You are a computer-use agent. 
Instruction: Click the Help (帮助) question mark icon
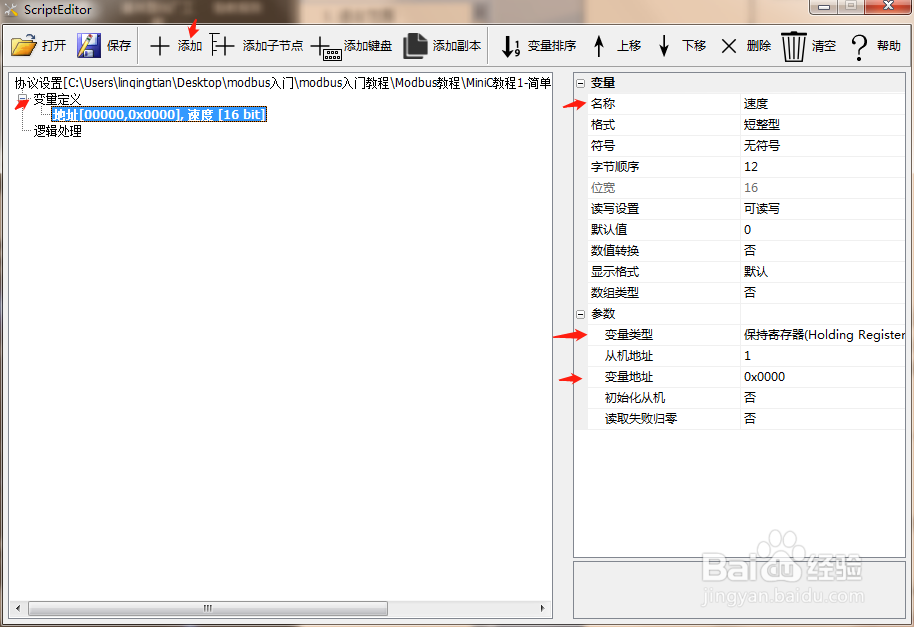tap(859, 47)
